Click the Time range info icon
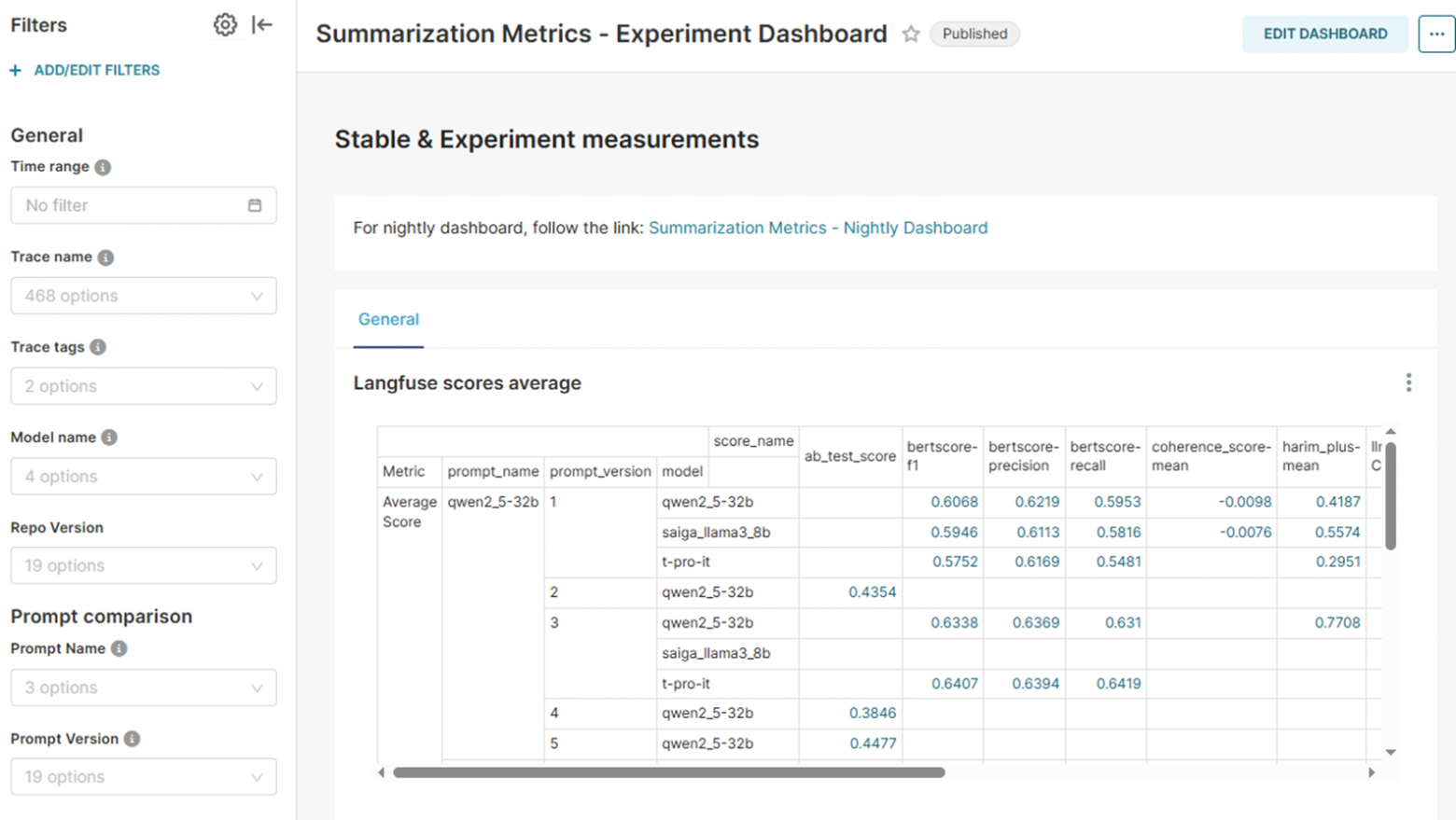 103,167
